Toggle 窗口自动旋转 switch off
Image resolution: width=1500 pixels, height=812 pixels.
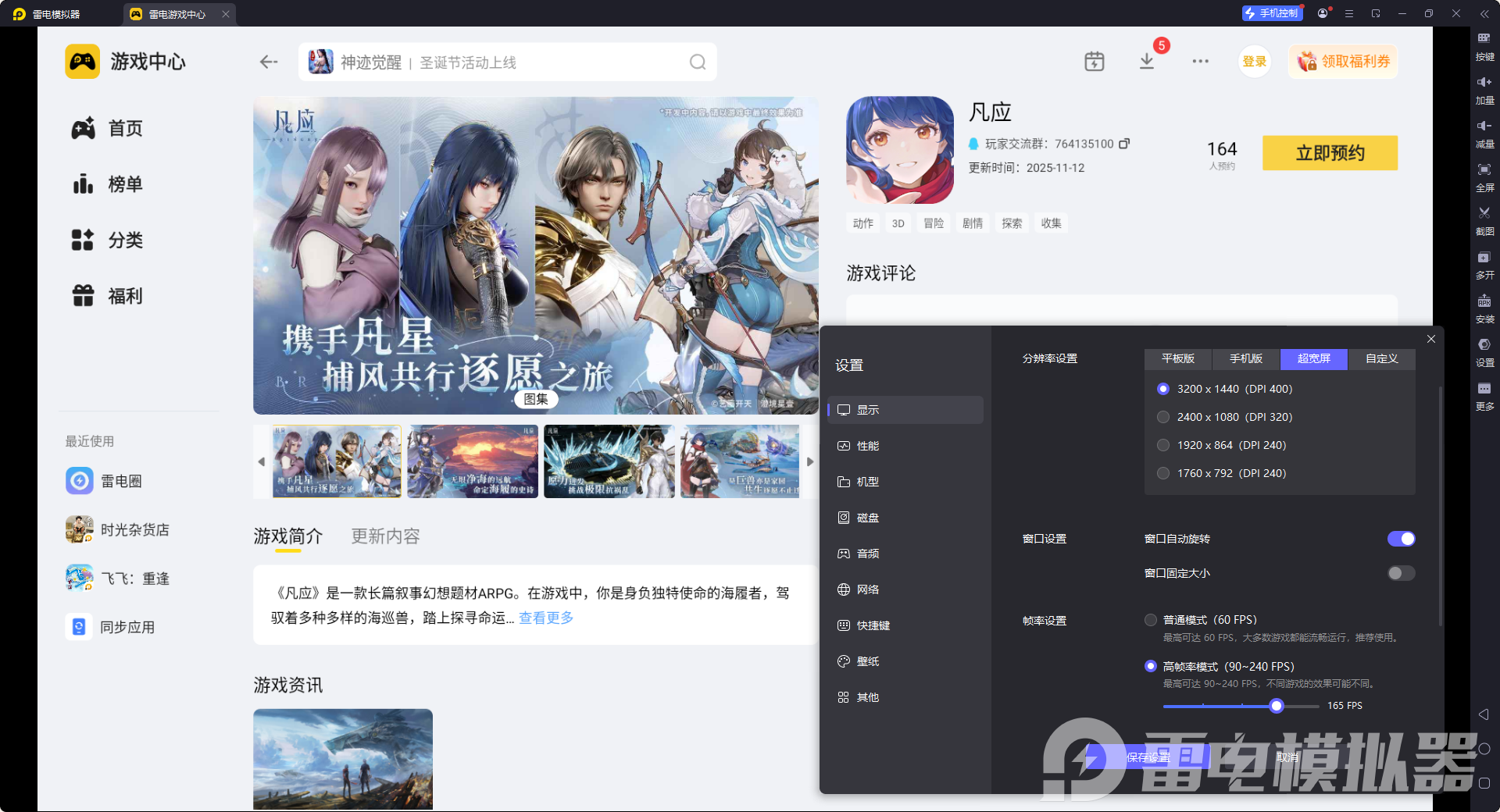1401,539
